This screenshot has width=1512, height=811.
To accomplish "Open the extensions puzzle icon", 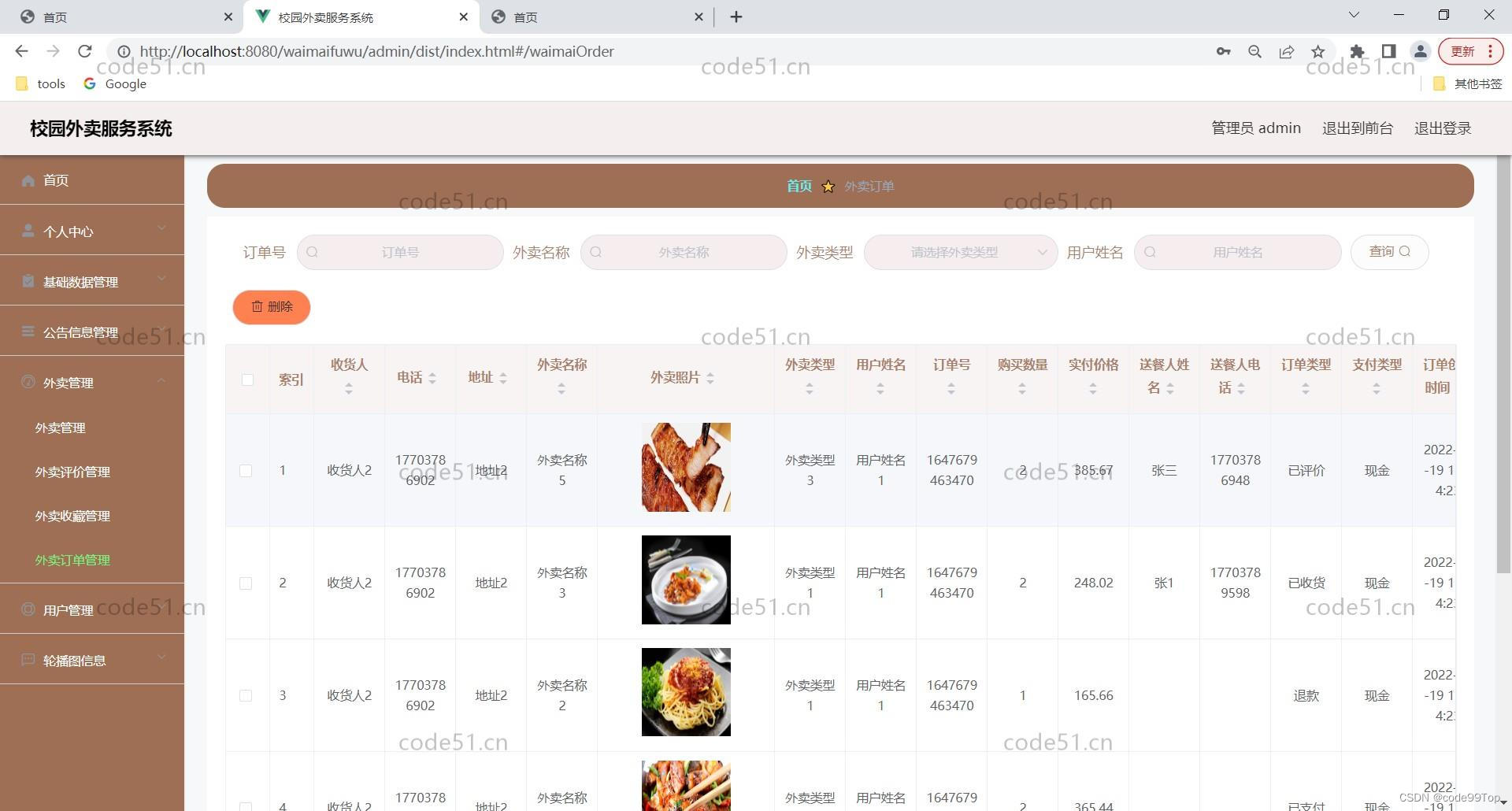I will (1357, 51).
